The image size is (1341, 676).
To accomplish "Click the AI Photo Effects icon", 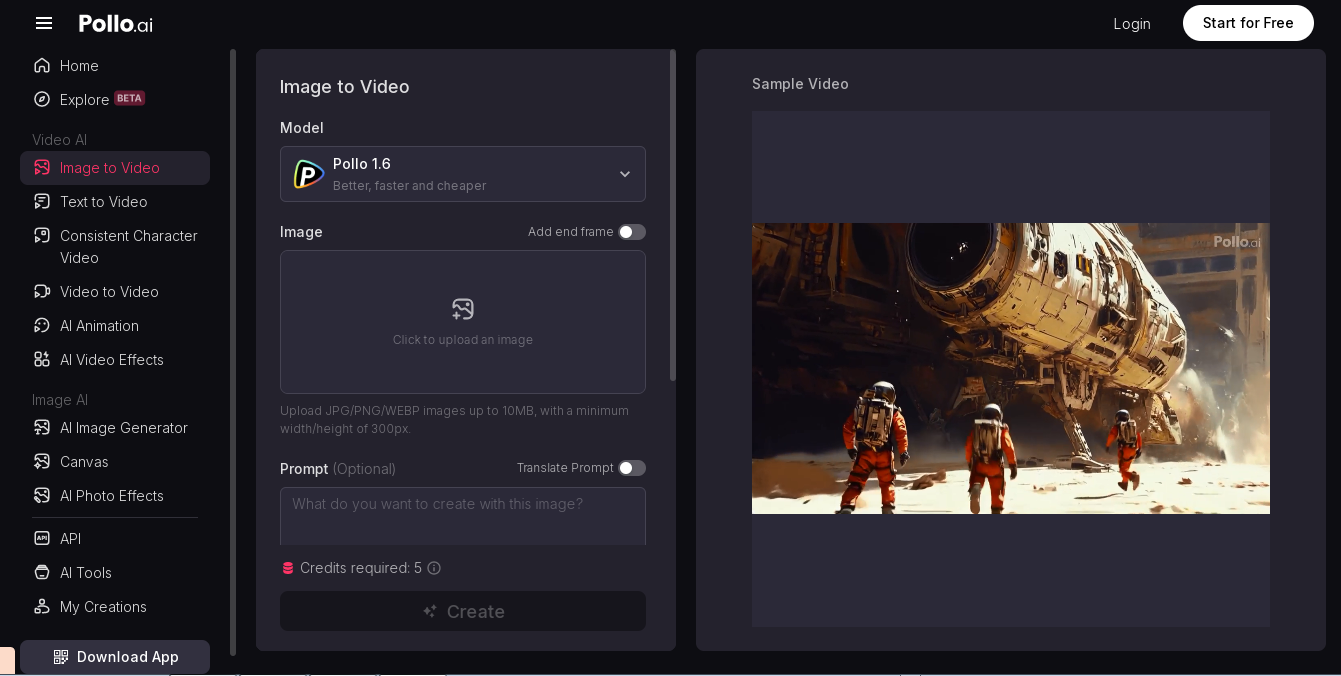I will click(x=42, y=496).
